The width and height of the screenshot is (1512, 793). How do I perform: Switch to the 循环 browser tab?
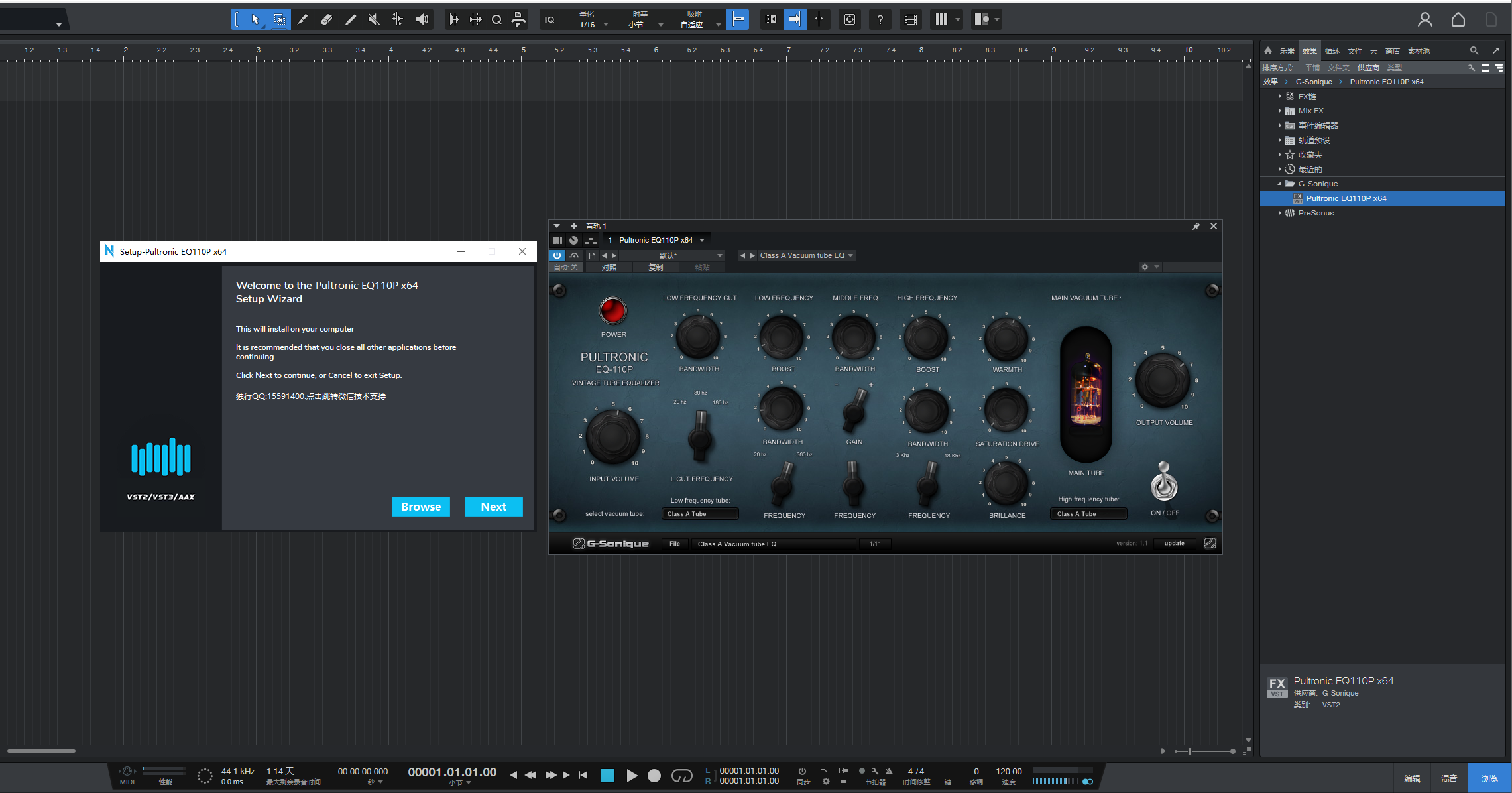1332,51
